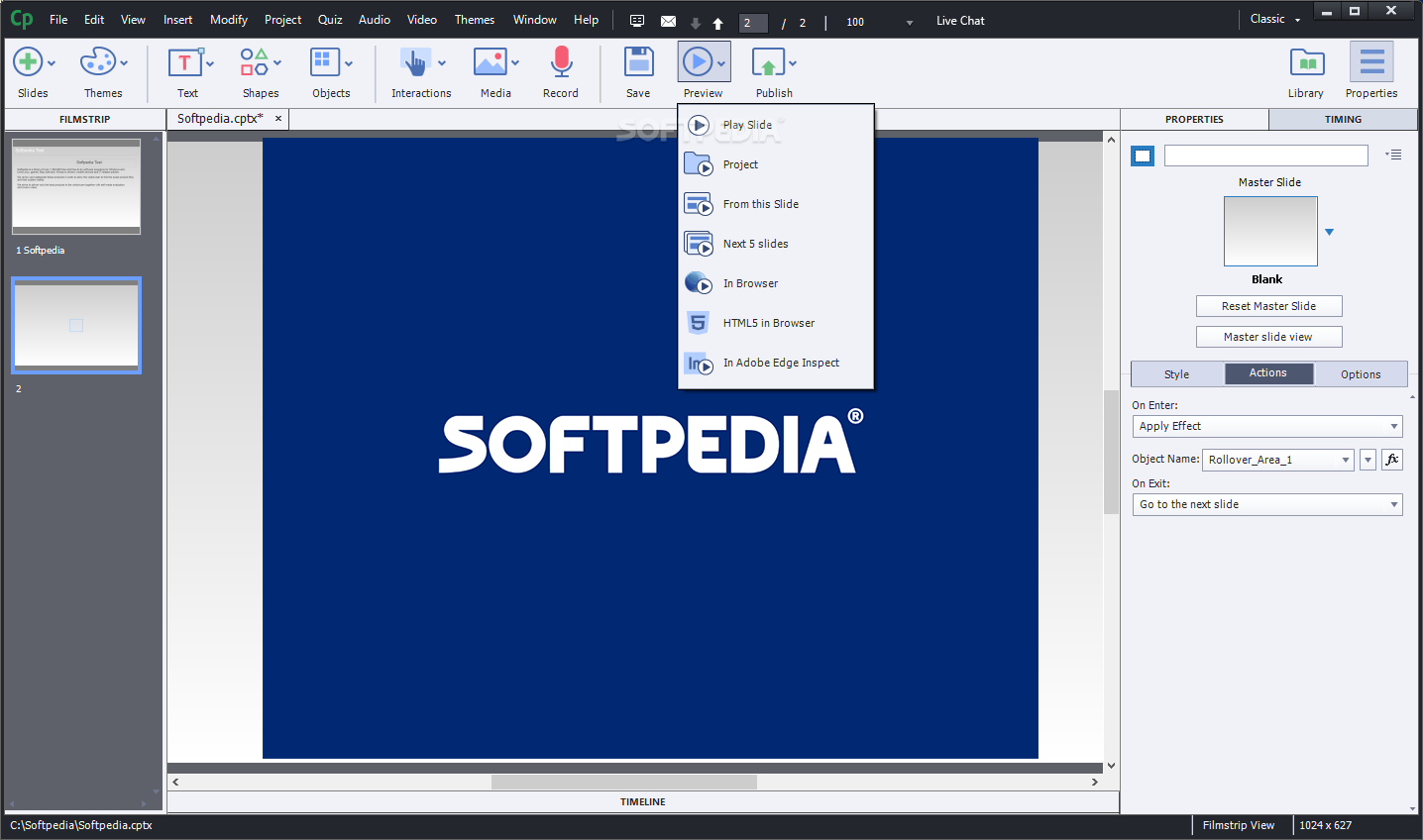The height and width of the screenshot is (840, 1423).
Task: Open the Classic workspace dropdown
Action: click(x=1274, y=19)
